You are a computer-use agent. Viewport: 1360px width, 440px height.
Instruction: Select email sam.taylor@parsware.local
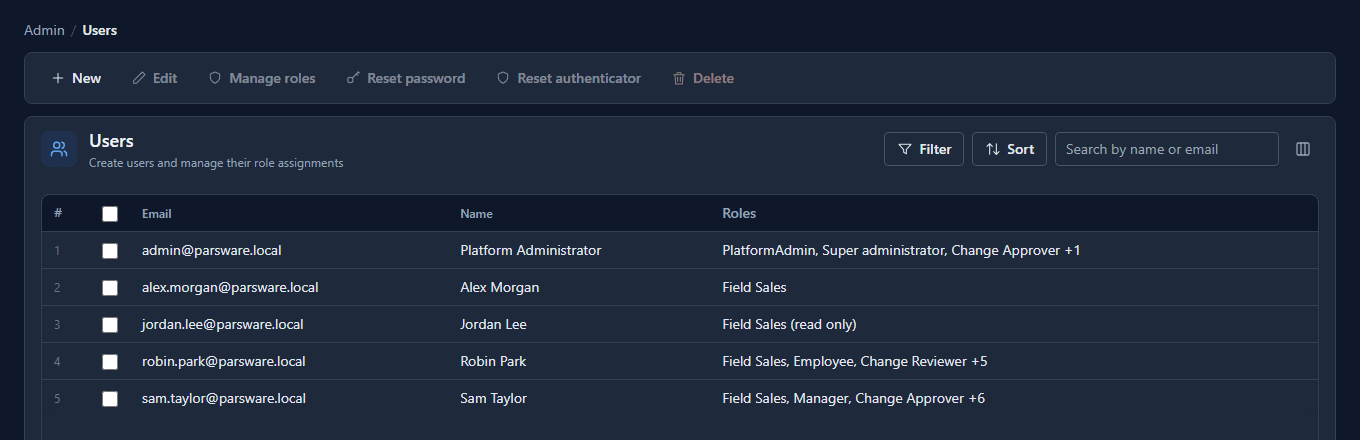224,398
